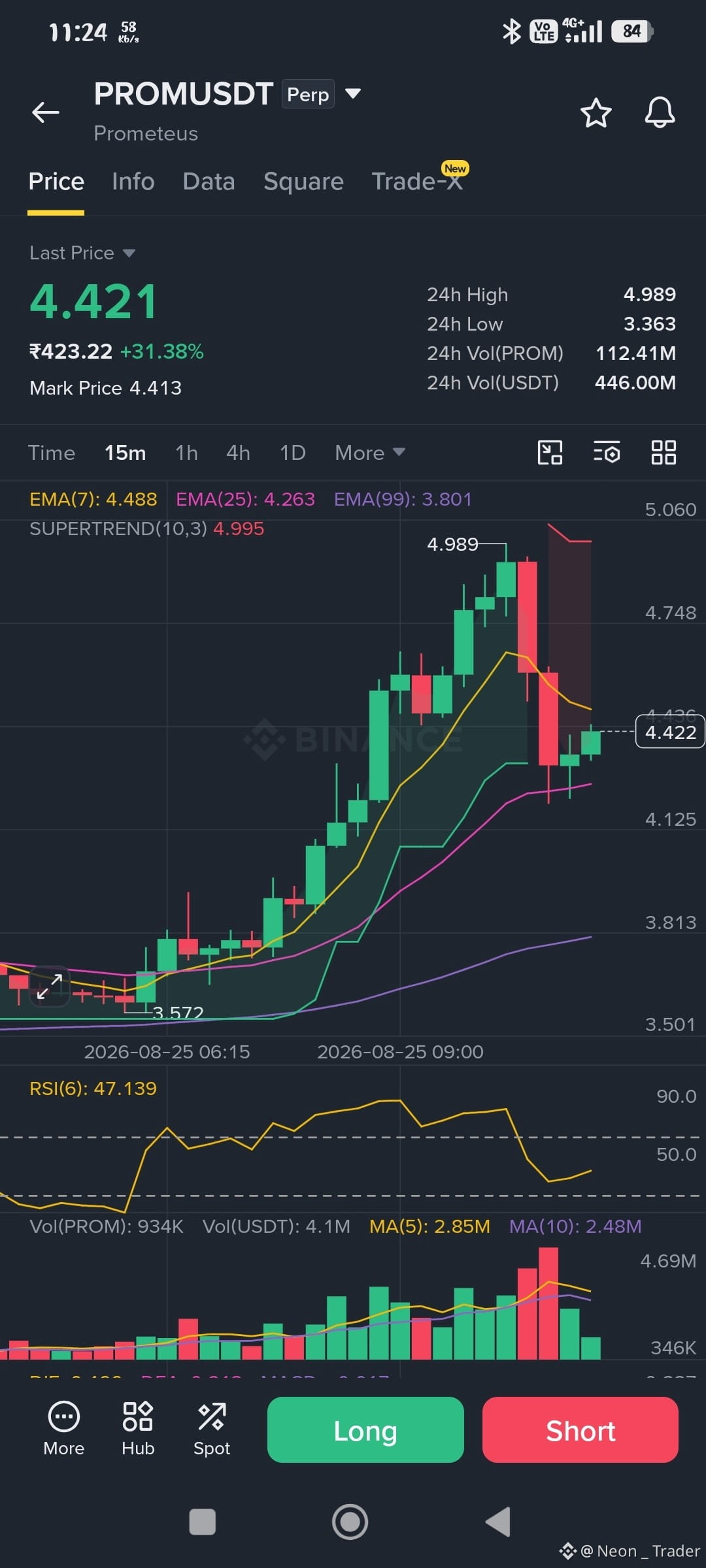Tap the battery 84 status icon
Screen dimensions: 706x1568
click(x=632, y=31)
